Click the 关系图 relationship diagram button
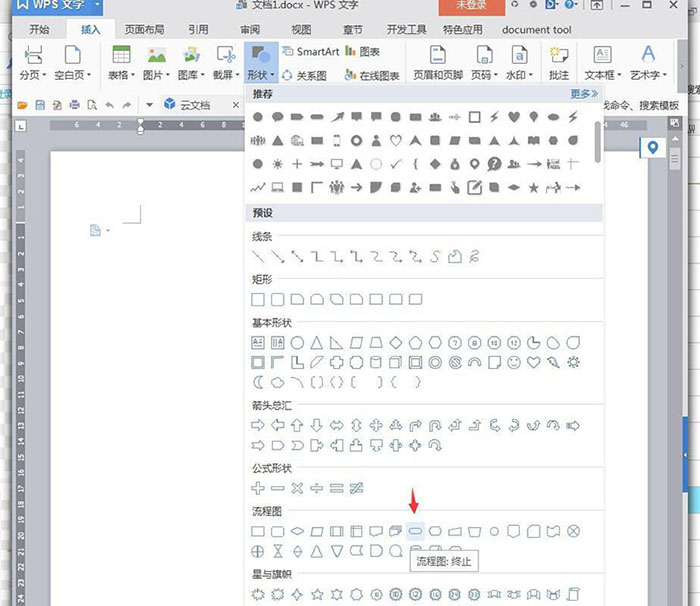Viewport: 700px width, 606px height. (x=304, y=75)
